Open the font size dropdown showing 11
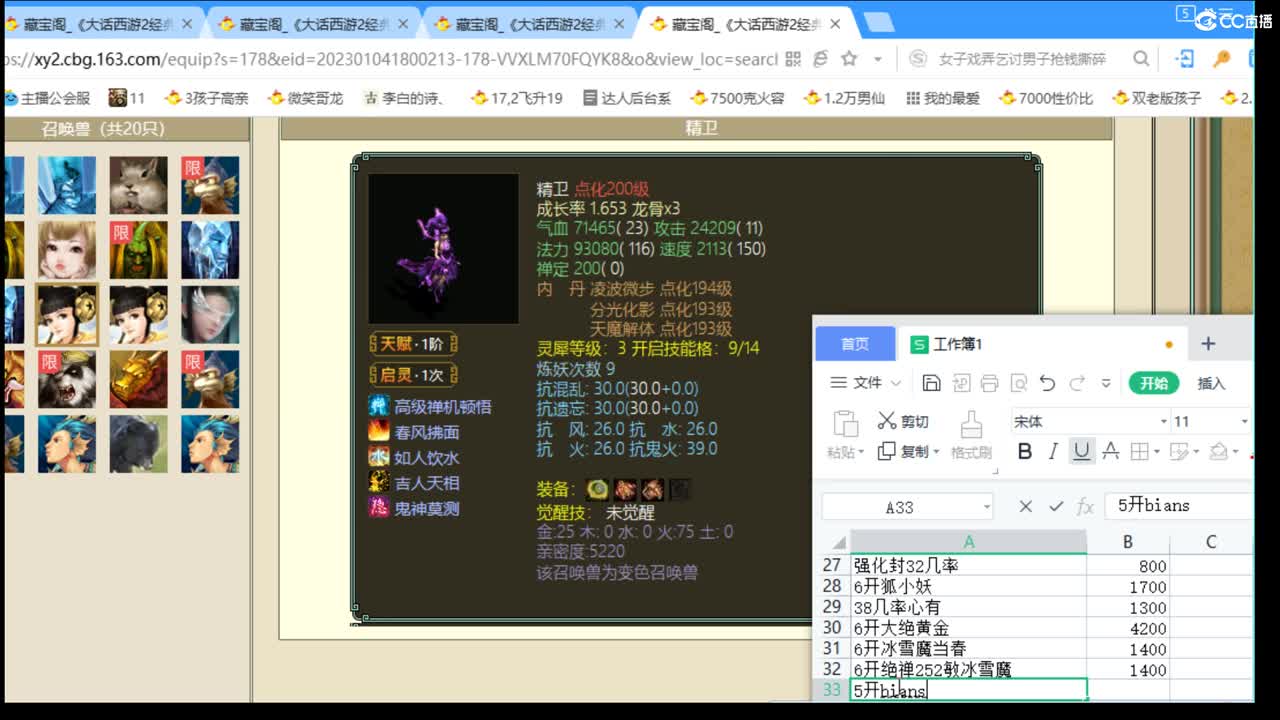This screenshot has width=1280, height=720. coord(1245,422)
